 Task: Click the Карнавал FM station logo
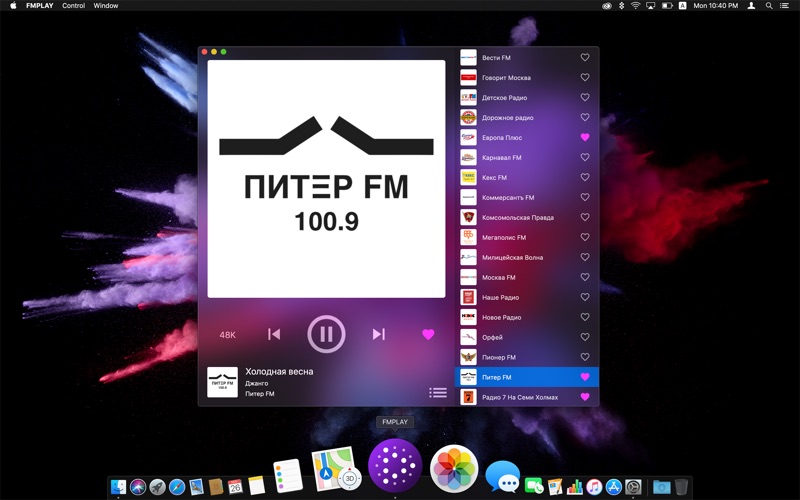[x=468, y=157]
